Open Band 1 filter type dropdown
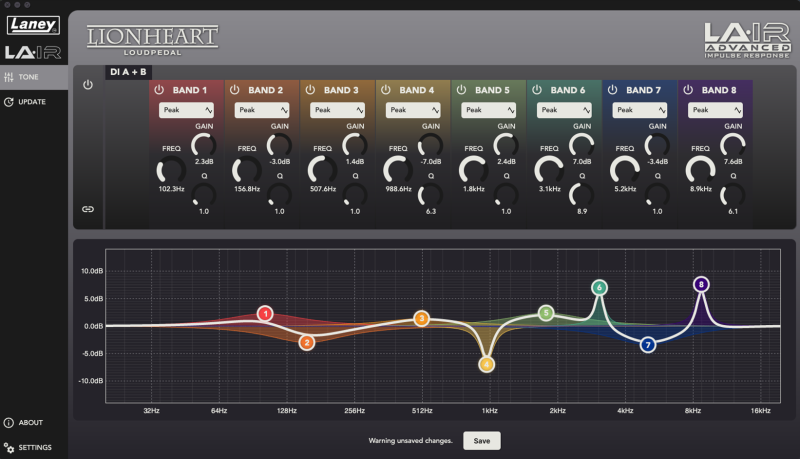800x459 pixels. coord(186,110)
